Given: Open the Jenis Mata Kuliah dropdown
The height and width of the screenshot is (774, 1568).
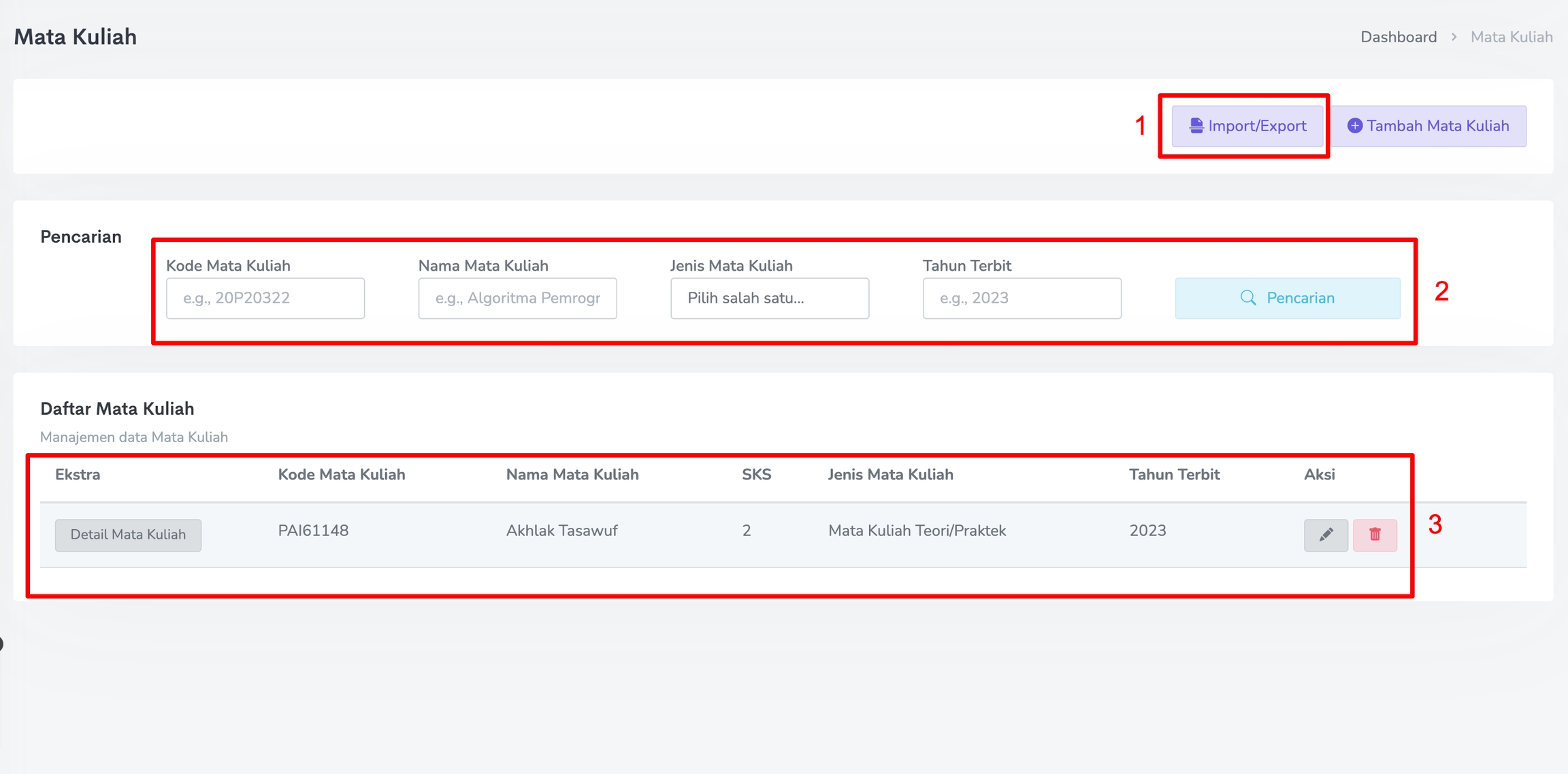Looking at the screenshot, I should point(769,298).
